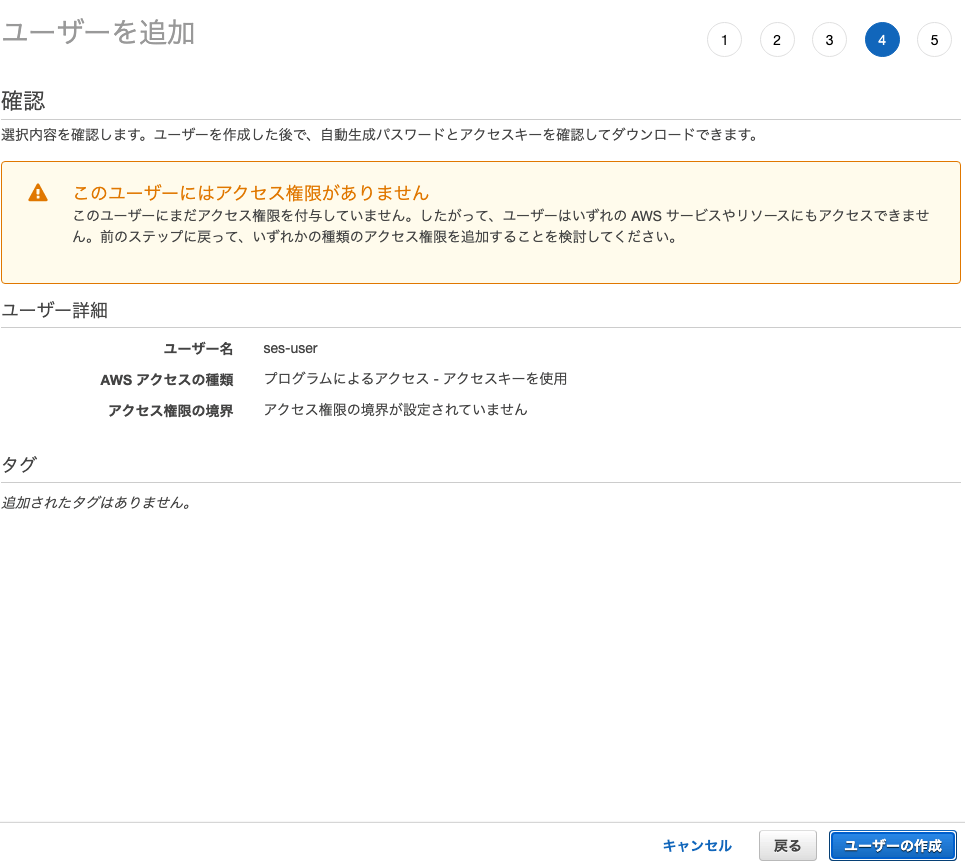Image resolution: width=965 pixels, height=867 pixels.
Task: Click the 戻る button
Action: (787, 845)
